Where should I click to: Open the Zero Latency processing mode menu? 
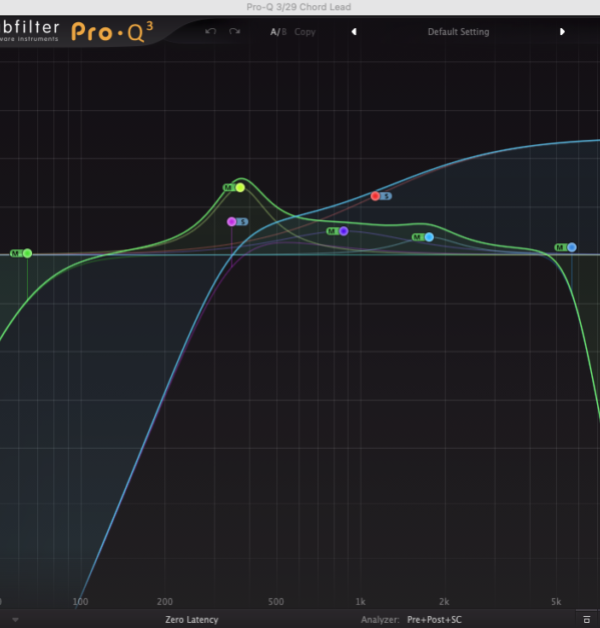[193, 620]
